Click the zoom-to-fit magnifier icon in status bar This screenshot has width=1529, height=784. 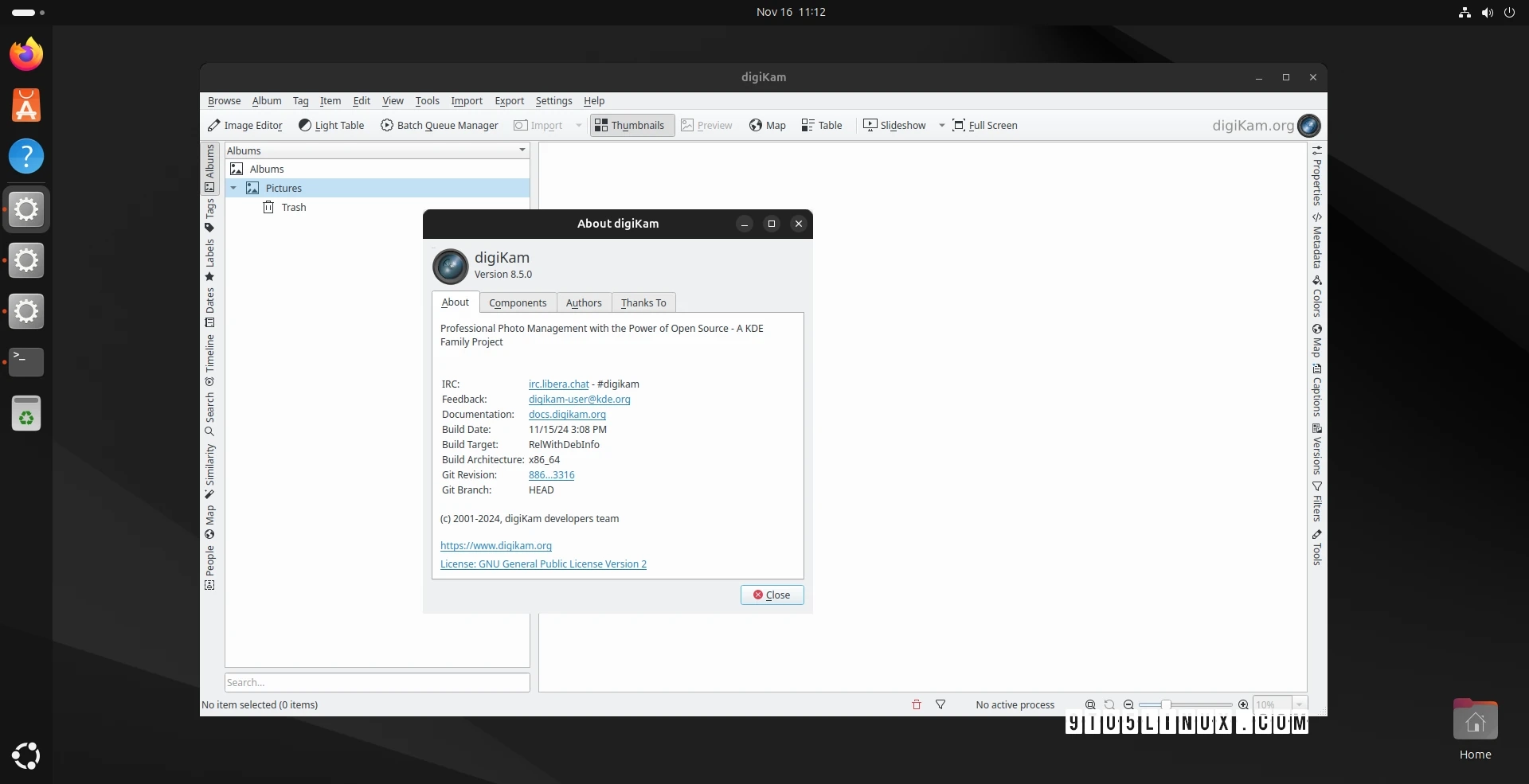pyautogui.click(x=1090, y=704)
